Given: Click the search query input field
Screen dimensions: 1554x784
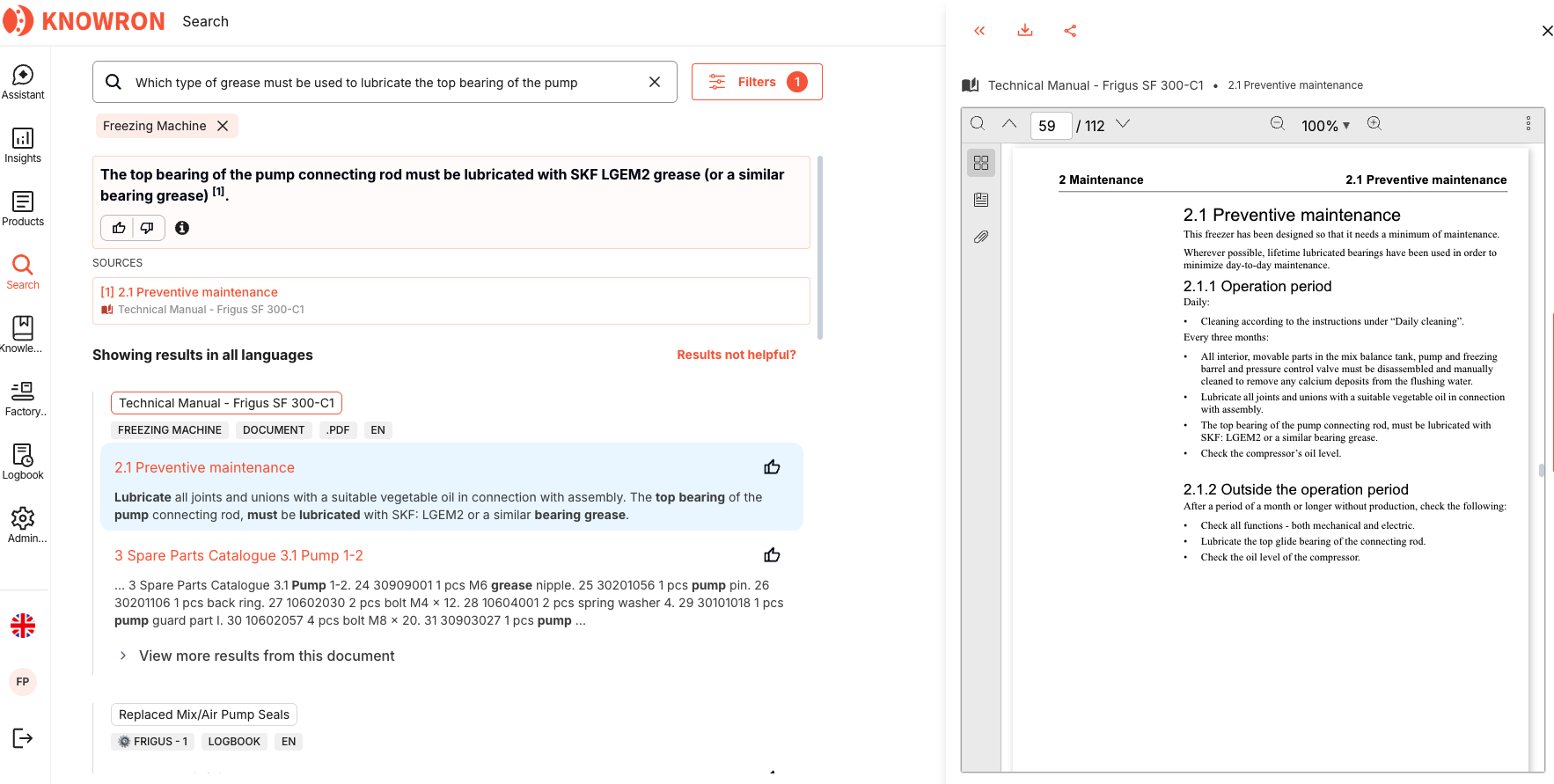Looking at the screenshot, I should (385, 82).
